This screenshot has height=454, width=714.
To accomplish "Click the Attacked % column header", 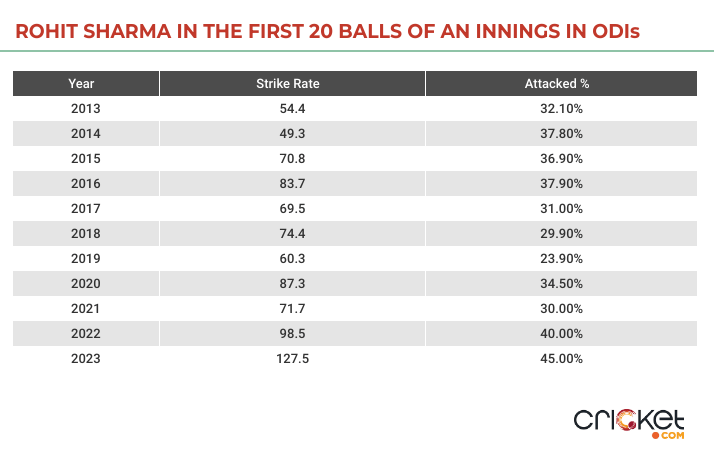I will (x=554, y=83).
